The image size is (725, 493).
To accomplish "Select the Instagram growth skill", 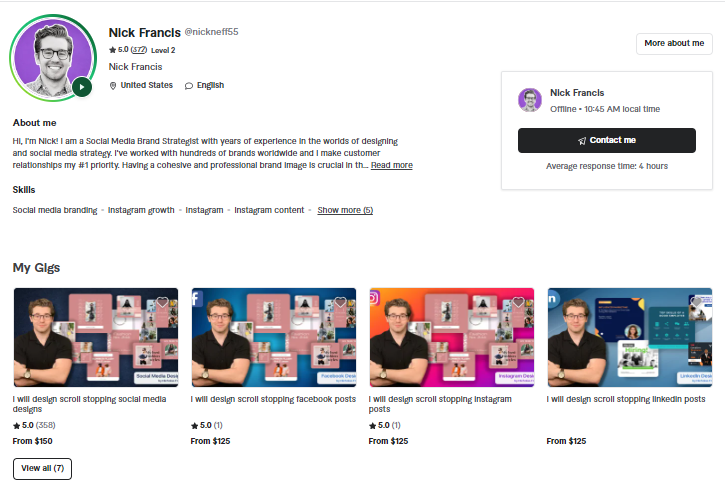I will click(x=141, y=210).
